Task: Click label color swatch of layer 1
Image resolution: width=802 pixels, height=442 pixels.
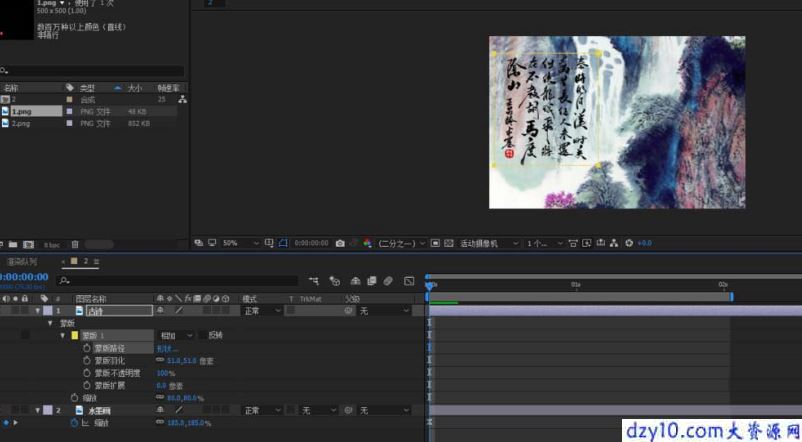Action: coord(48,311)
